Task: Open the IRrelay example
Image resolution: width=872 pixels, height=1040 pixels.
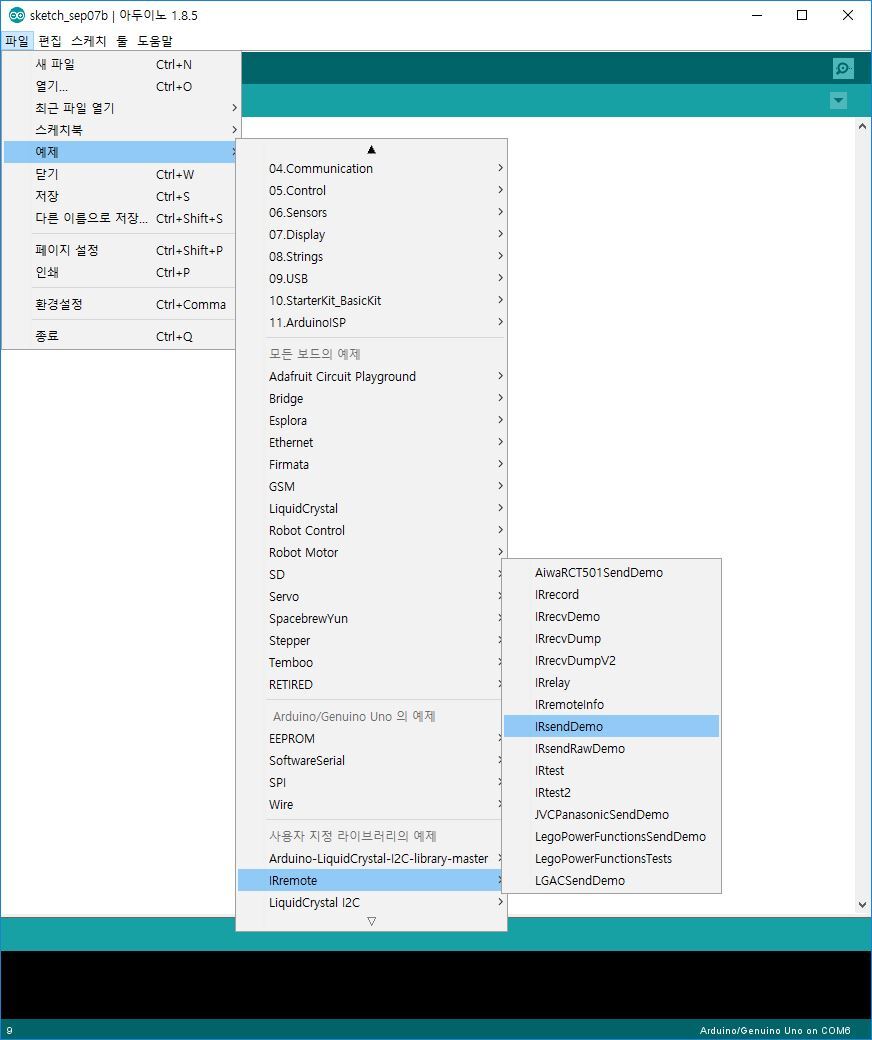Action: coord(611,682)
